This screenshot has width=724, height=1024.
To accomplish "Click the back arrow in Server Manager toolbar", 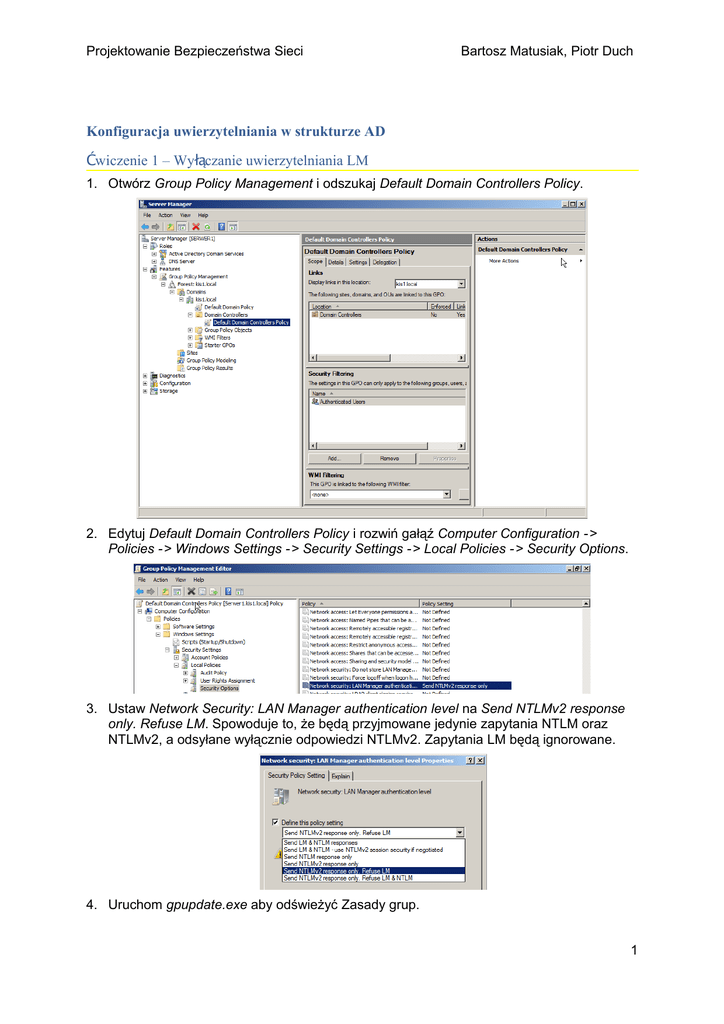I will pyautogui.click(x=145, y=227).
